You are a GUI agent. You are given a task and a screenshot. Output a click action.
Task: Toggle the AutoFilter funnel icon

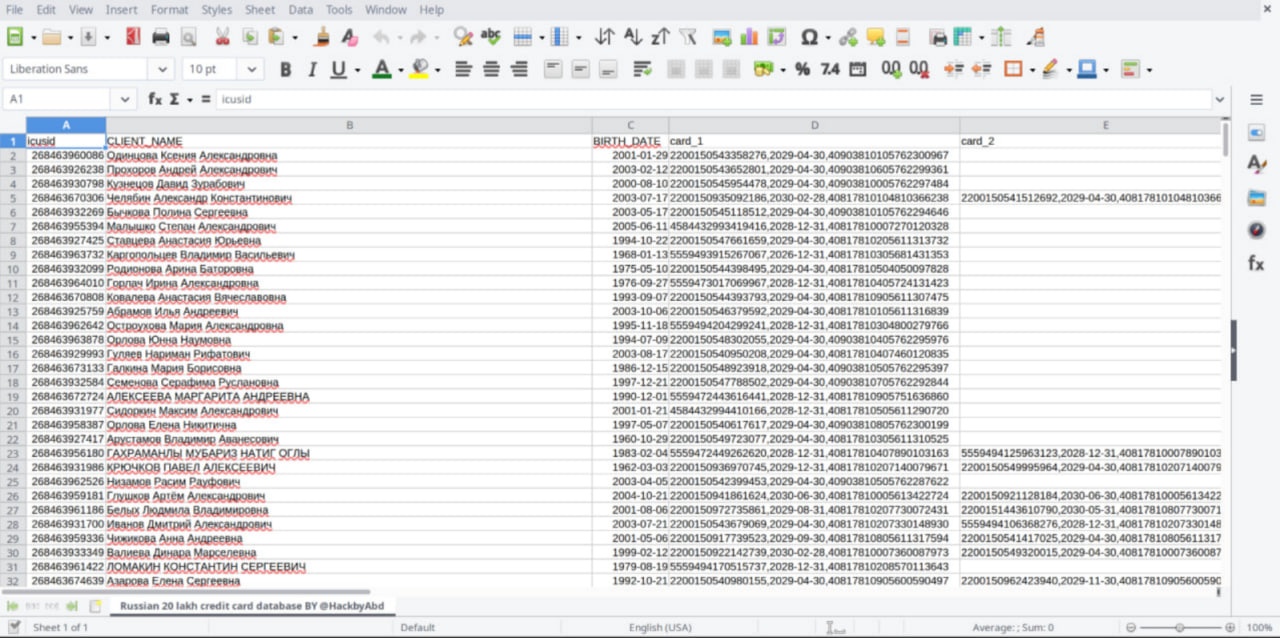coord(687,37)
